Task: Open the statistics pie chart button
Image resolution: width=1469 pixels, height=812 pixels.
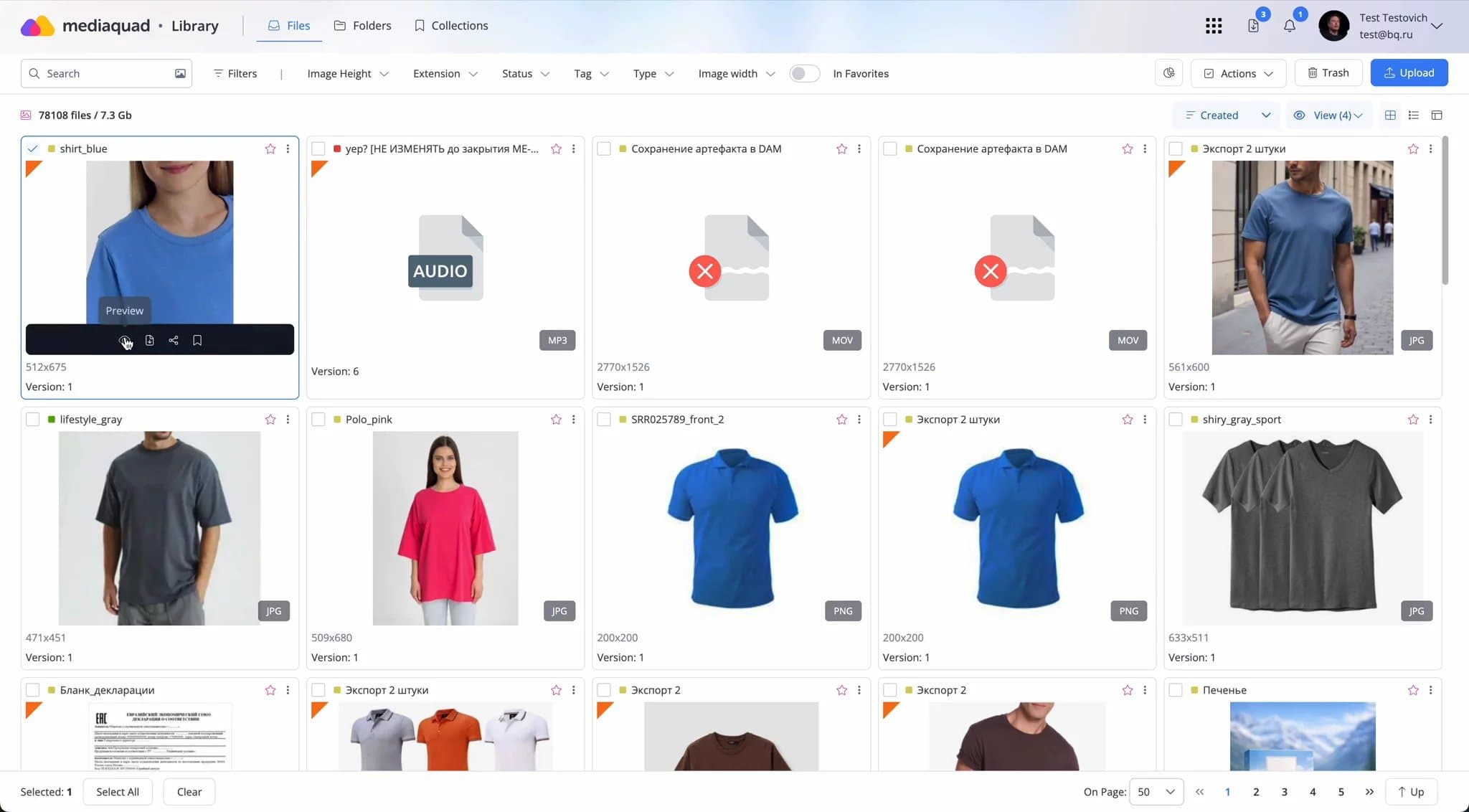Action: pos(1168,72)
